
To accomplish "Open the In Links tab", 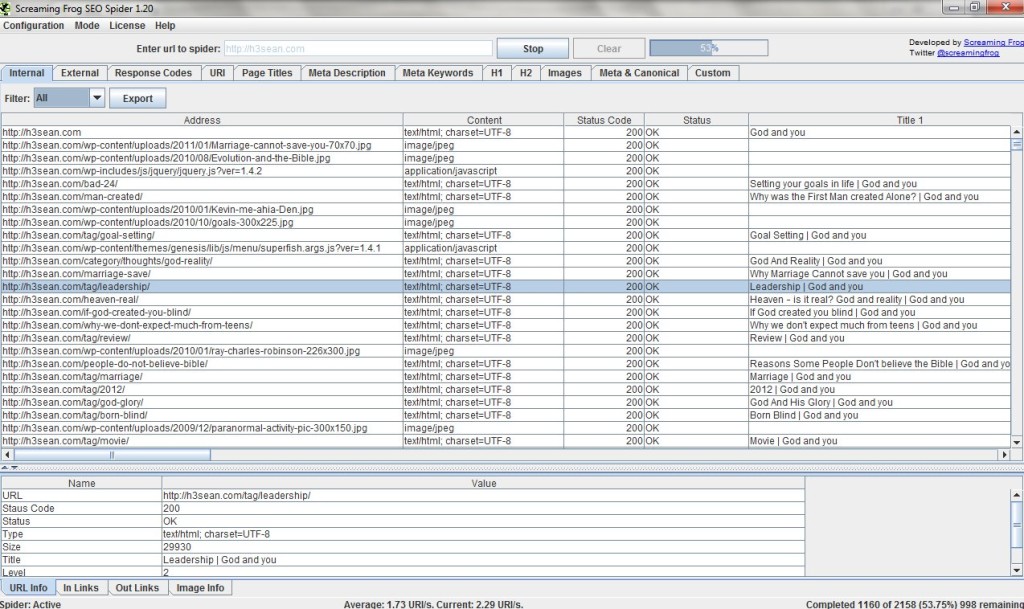I will pos(81,588).
